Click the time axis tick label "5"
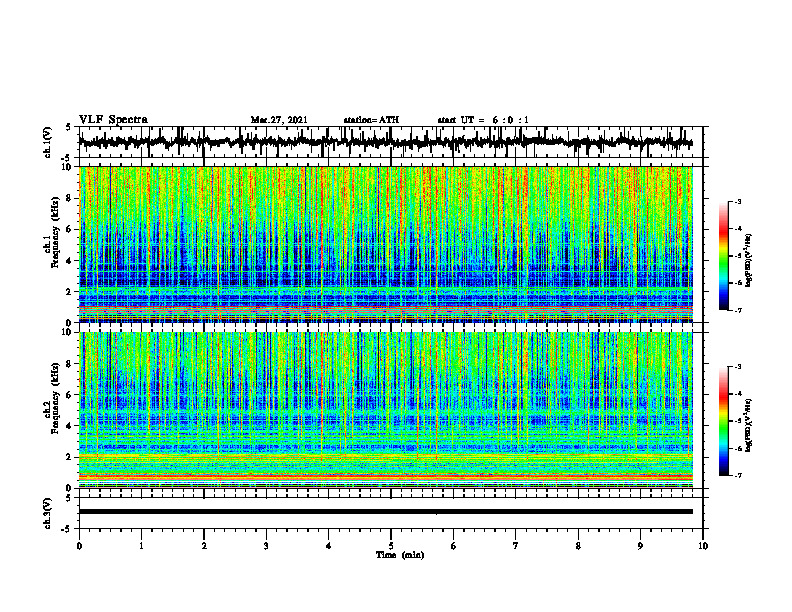The height and width of the screenshot is (612, 792). (x=391, y=546)
